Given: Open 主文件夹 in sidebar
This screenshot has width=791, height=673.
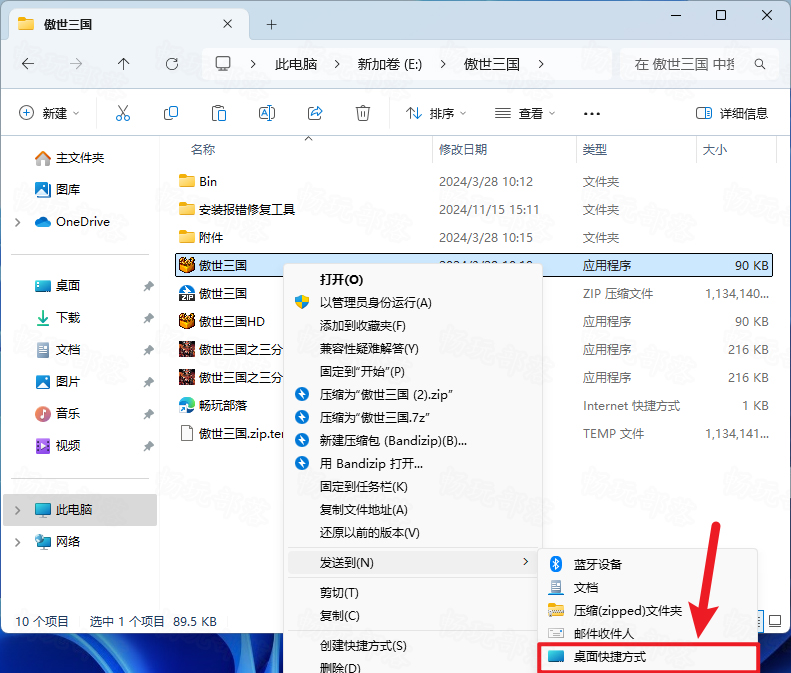Looking at the screenshot, I should [x=70, y=158].
